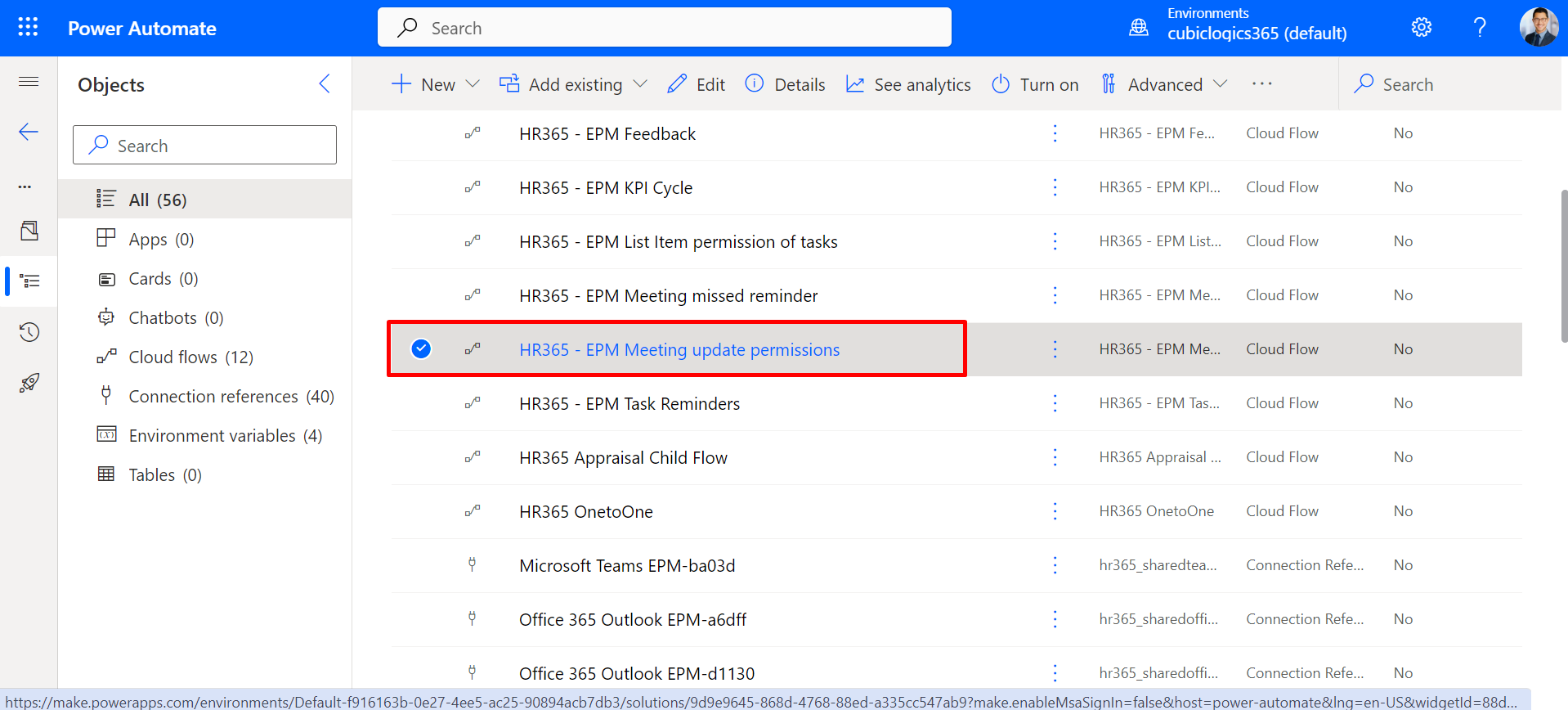Open HR365 - EPM Meeting update permissions link
This screenshot has height=710, width=1568.
[x=679, y=349]
